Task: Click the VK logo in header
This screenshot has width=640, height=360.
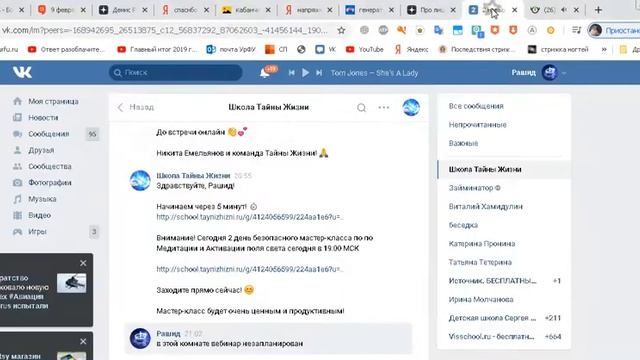Action: pos(22,73)
